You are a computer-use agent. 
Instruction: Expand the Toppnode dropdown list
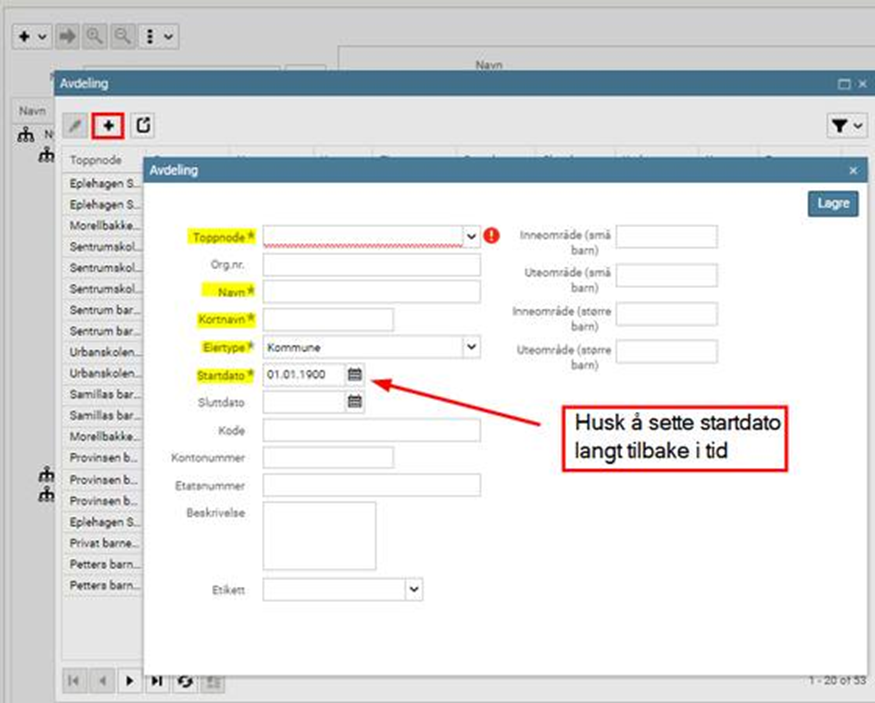tap(471, 236)
